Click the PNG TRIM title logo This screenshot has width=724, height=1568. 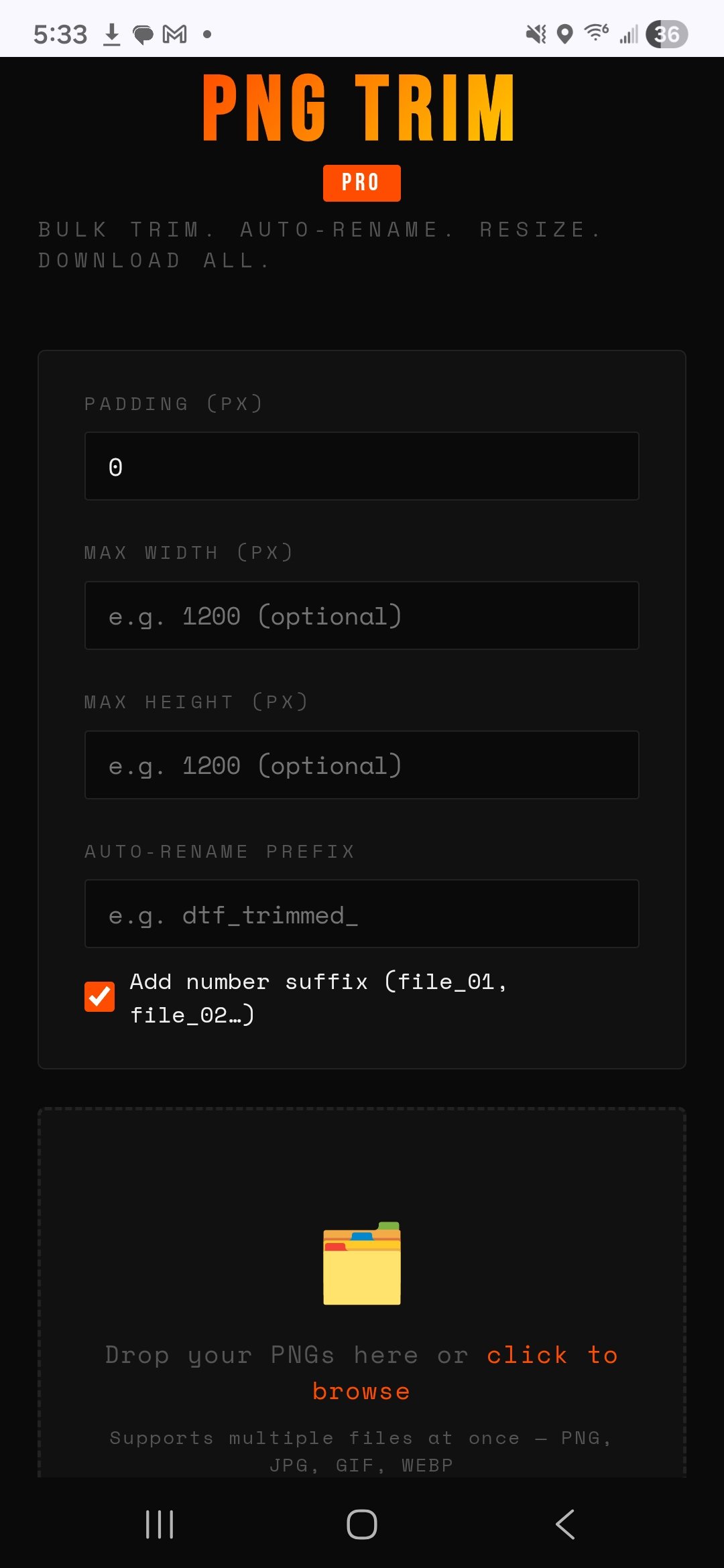359,108
